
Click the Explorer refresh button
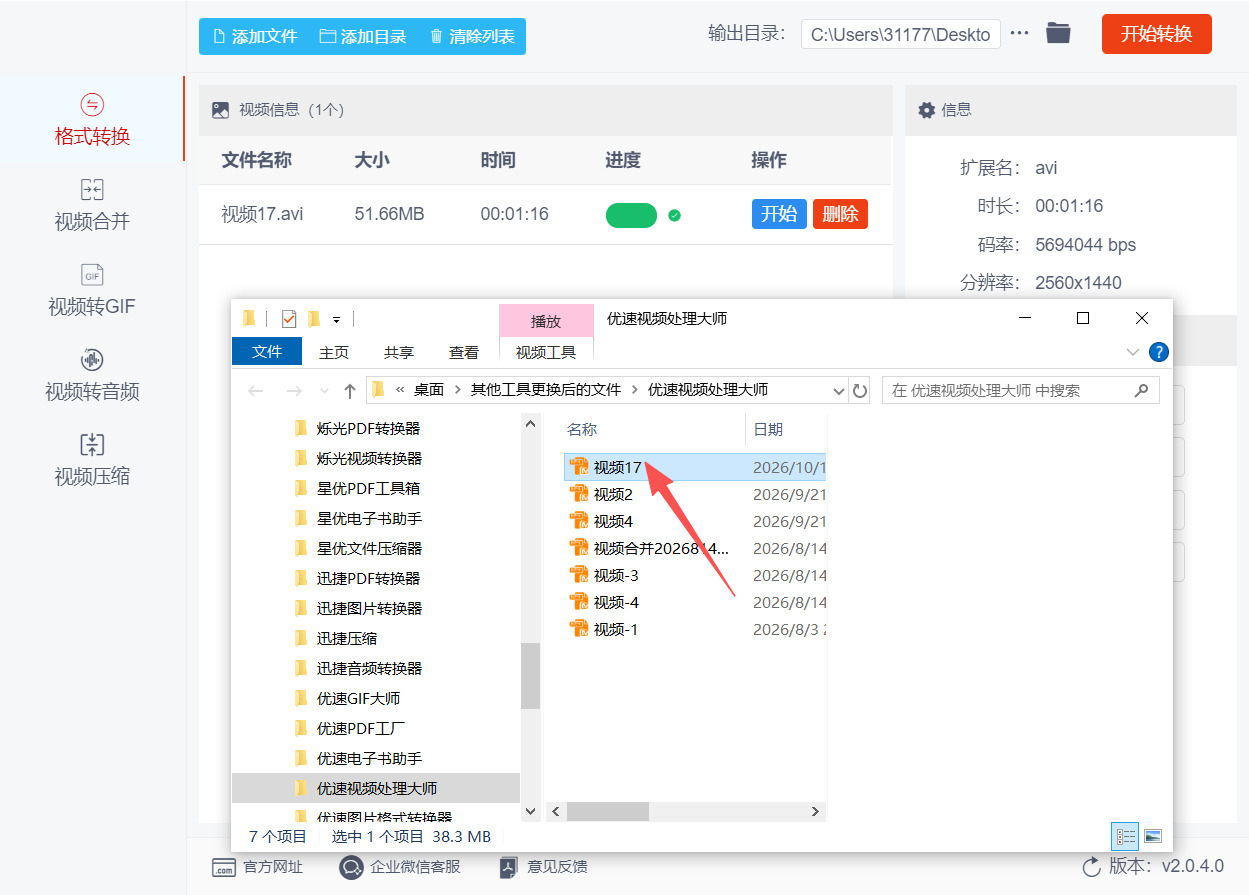pyautogui.click(x=859, y=391)
